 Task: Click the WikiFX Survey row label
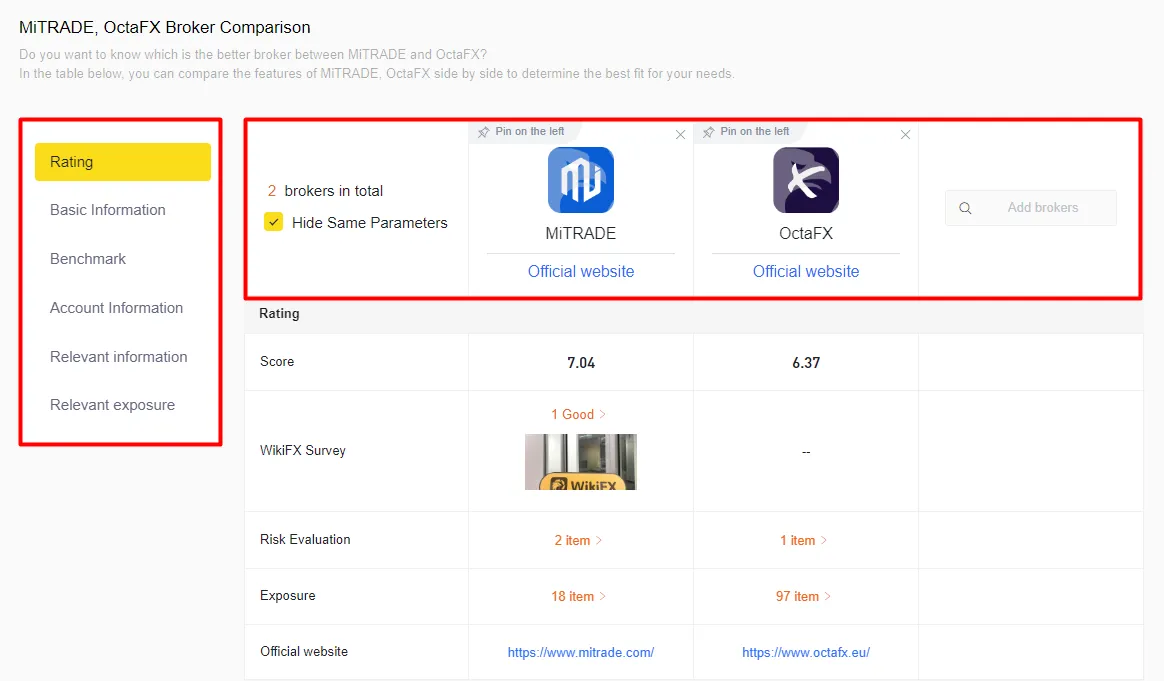(x=303, y=451)
